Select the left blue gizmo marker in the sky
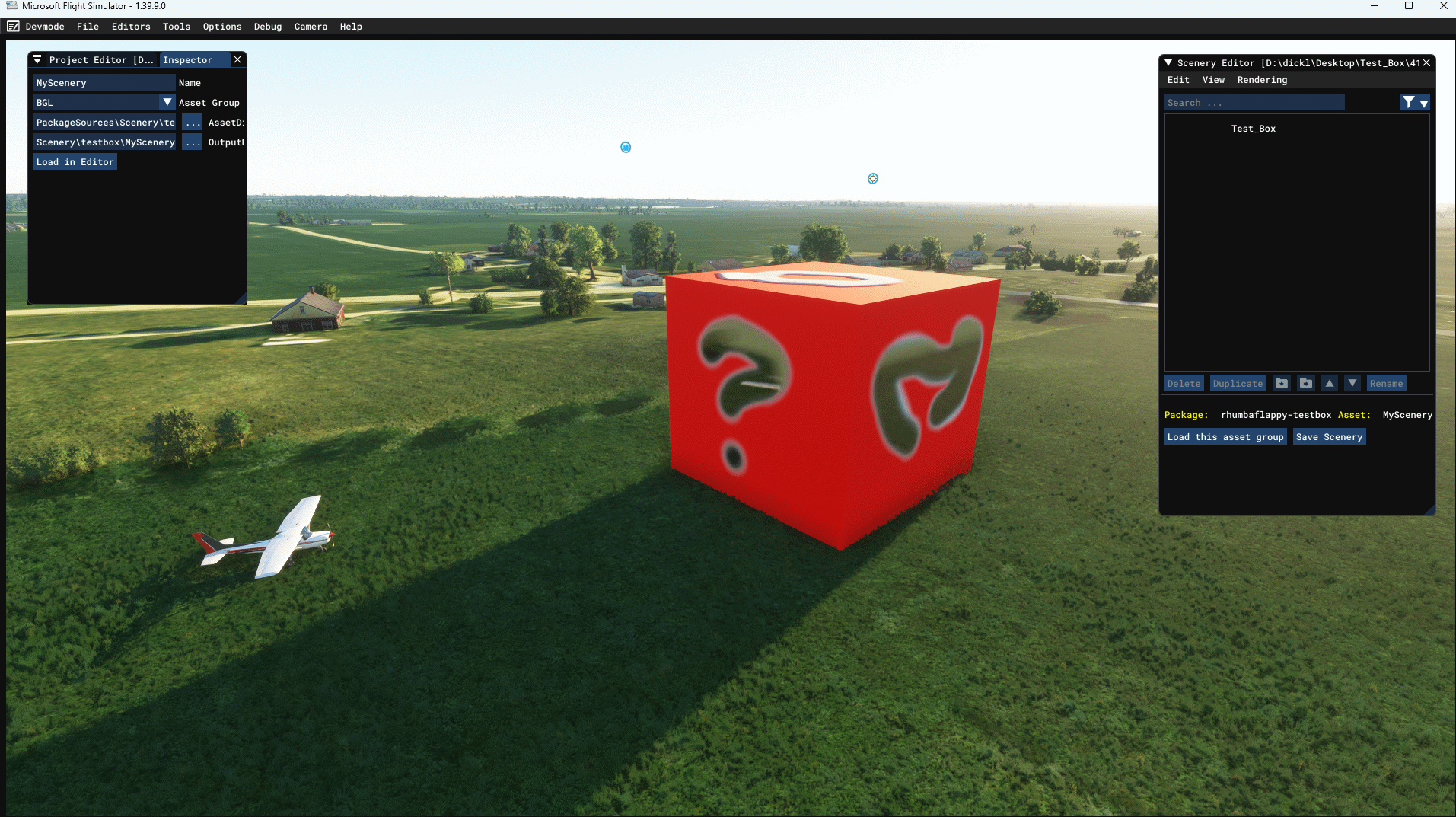 tap(626, 148)
